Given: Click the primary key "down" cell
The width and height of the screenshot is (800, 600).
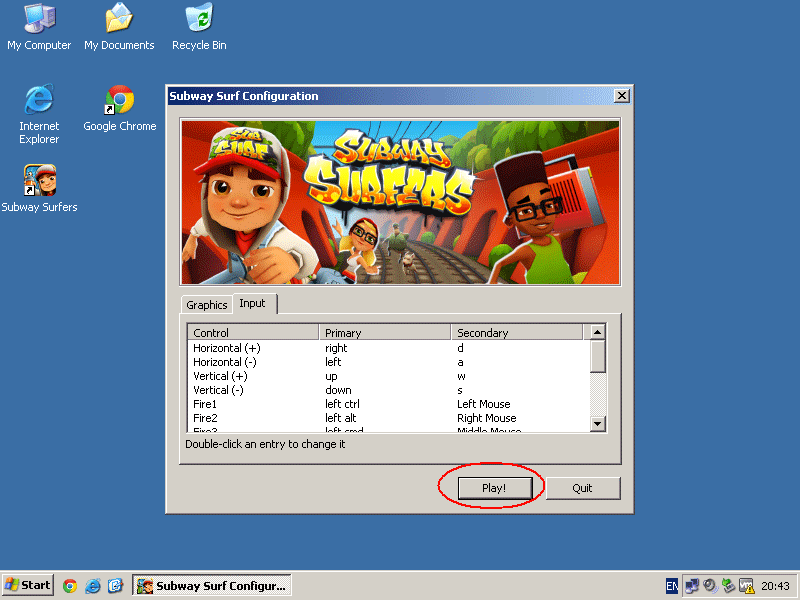Looking at the screenshot, I should (338, 390).
